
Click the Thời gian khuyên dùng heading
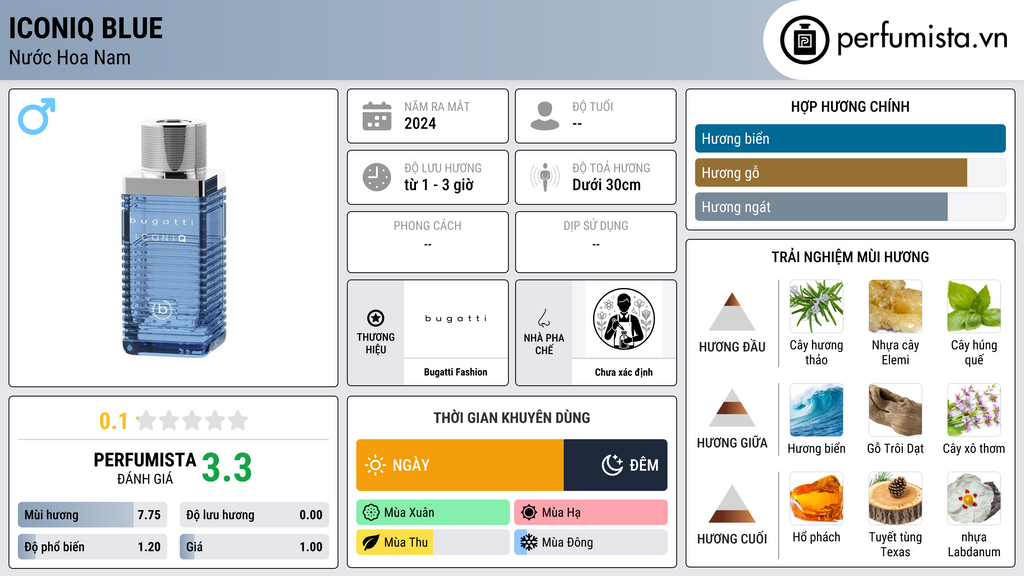click(x=511, y=418)
